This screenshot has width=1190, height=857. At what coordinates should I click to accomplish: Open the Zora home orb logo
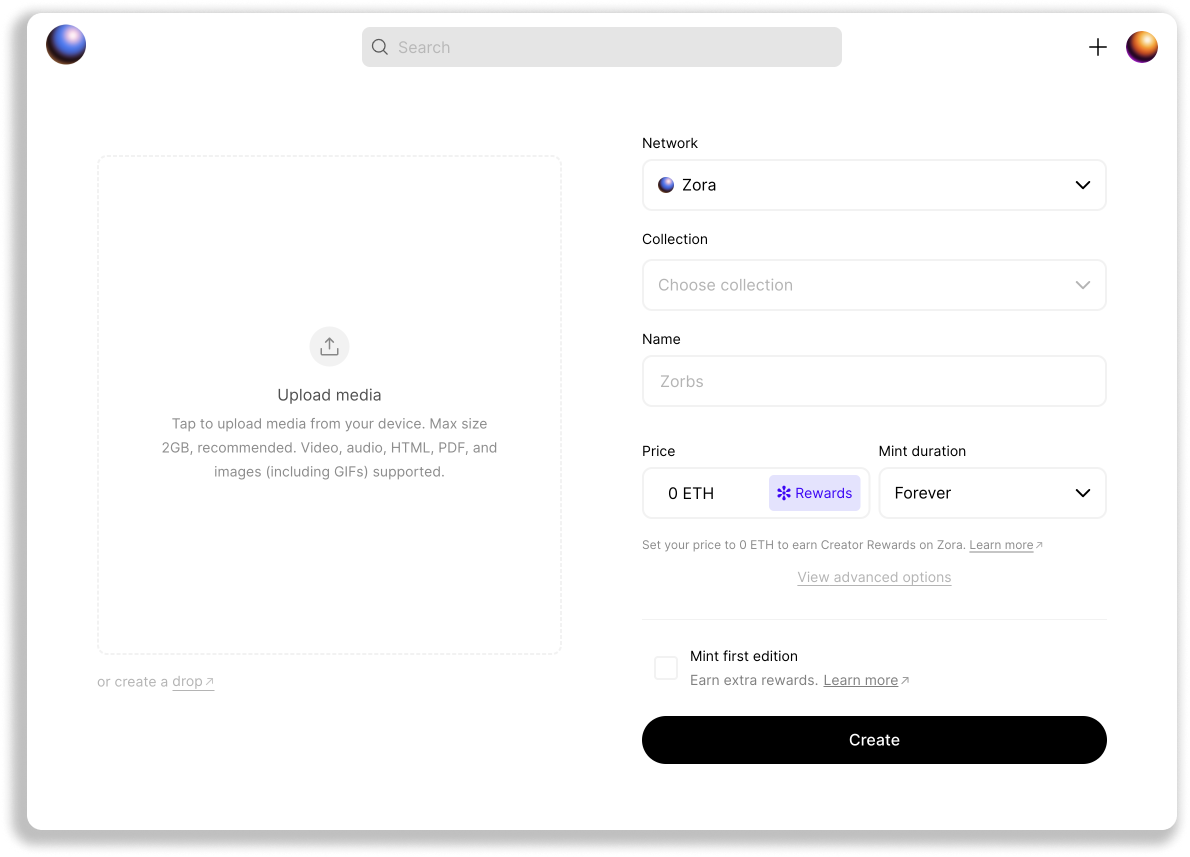66,44
